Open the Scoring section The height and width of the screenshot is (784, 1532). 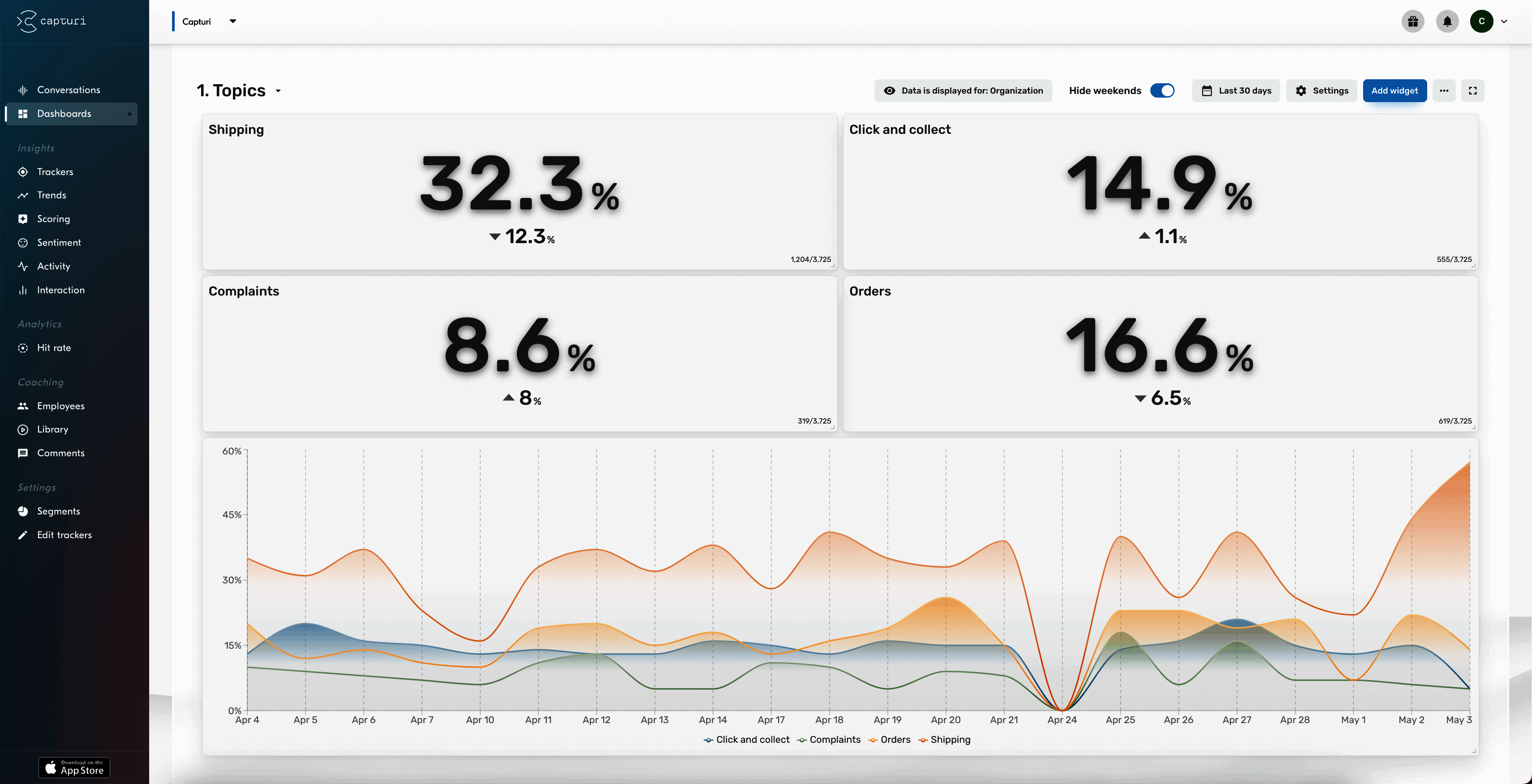(x=53, y=219)
